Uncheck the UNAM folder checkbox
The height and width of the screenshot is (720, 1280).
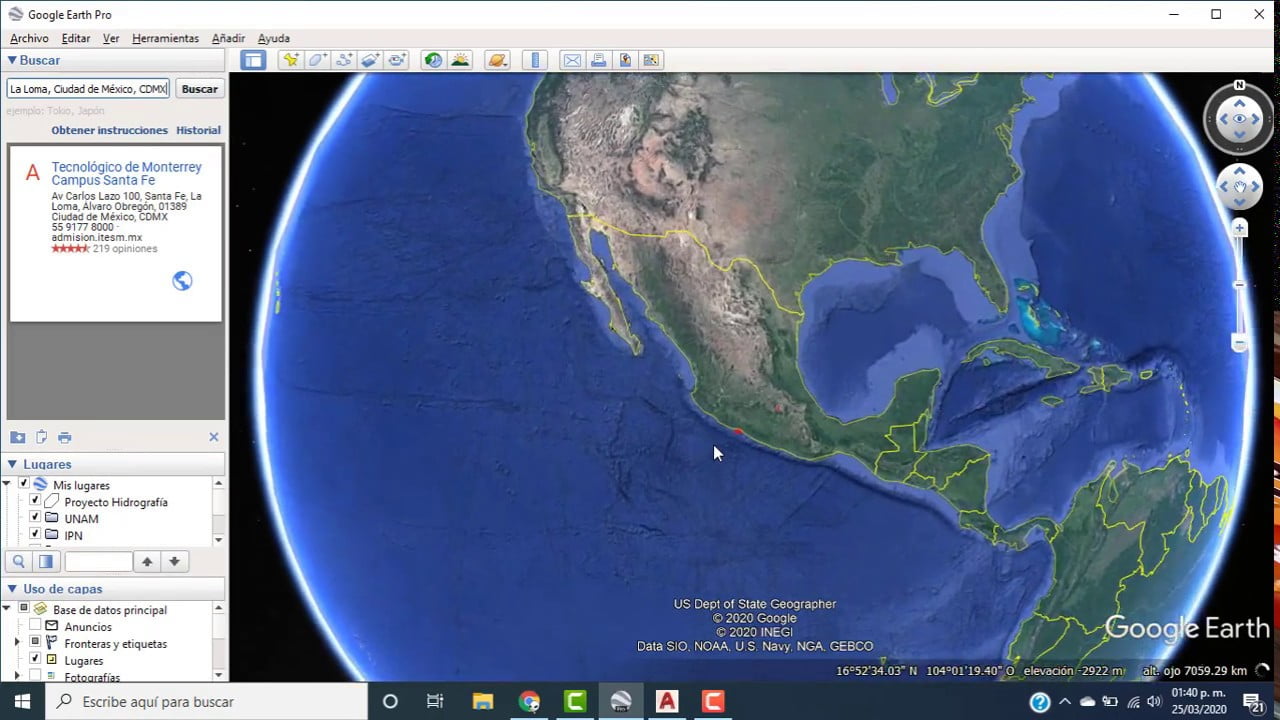tap(35, 518)
